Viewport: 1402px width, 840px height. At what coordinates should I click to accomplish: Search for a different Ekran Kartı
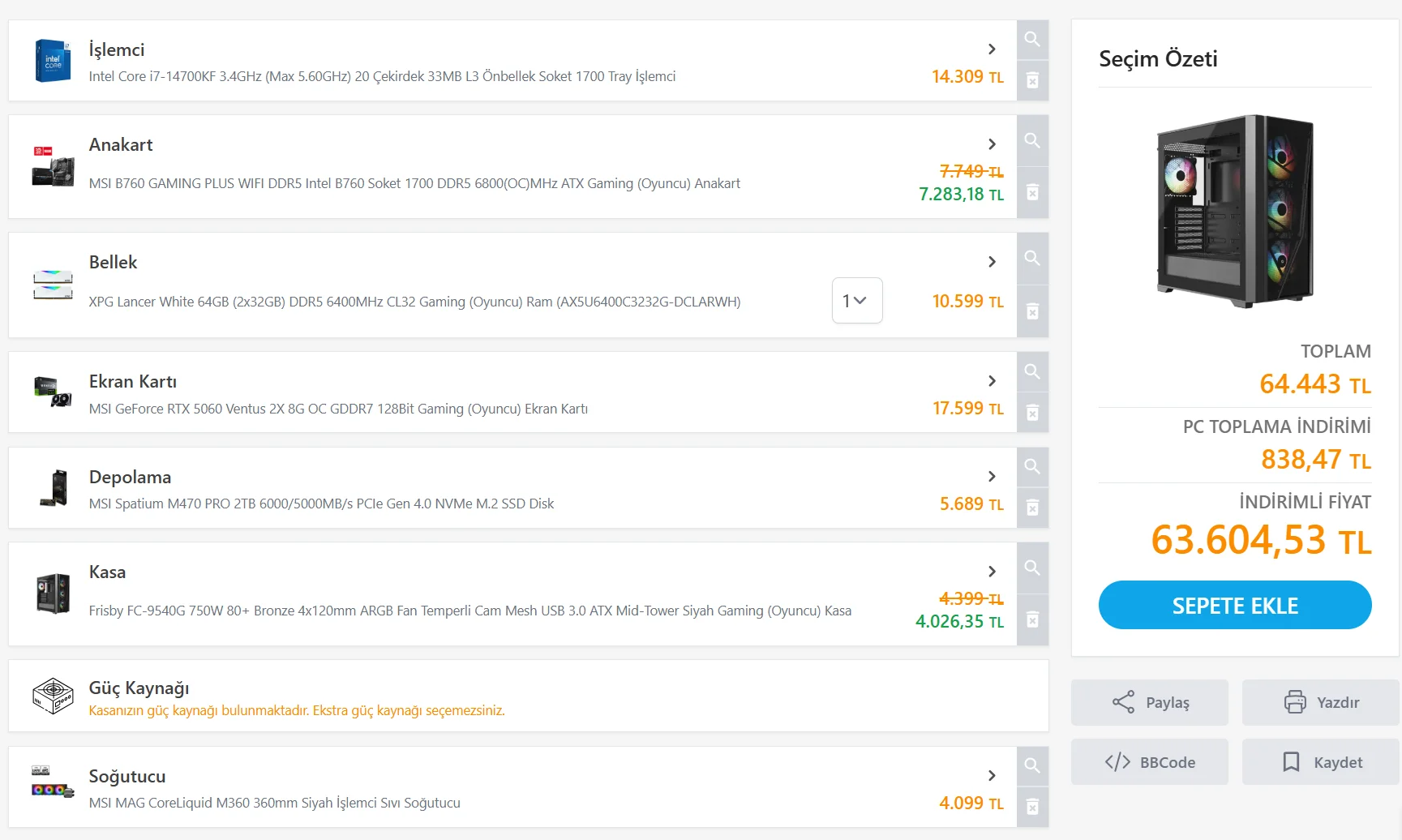click(1032, 372)
